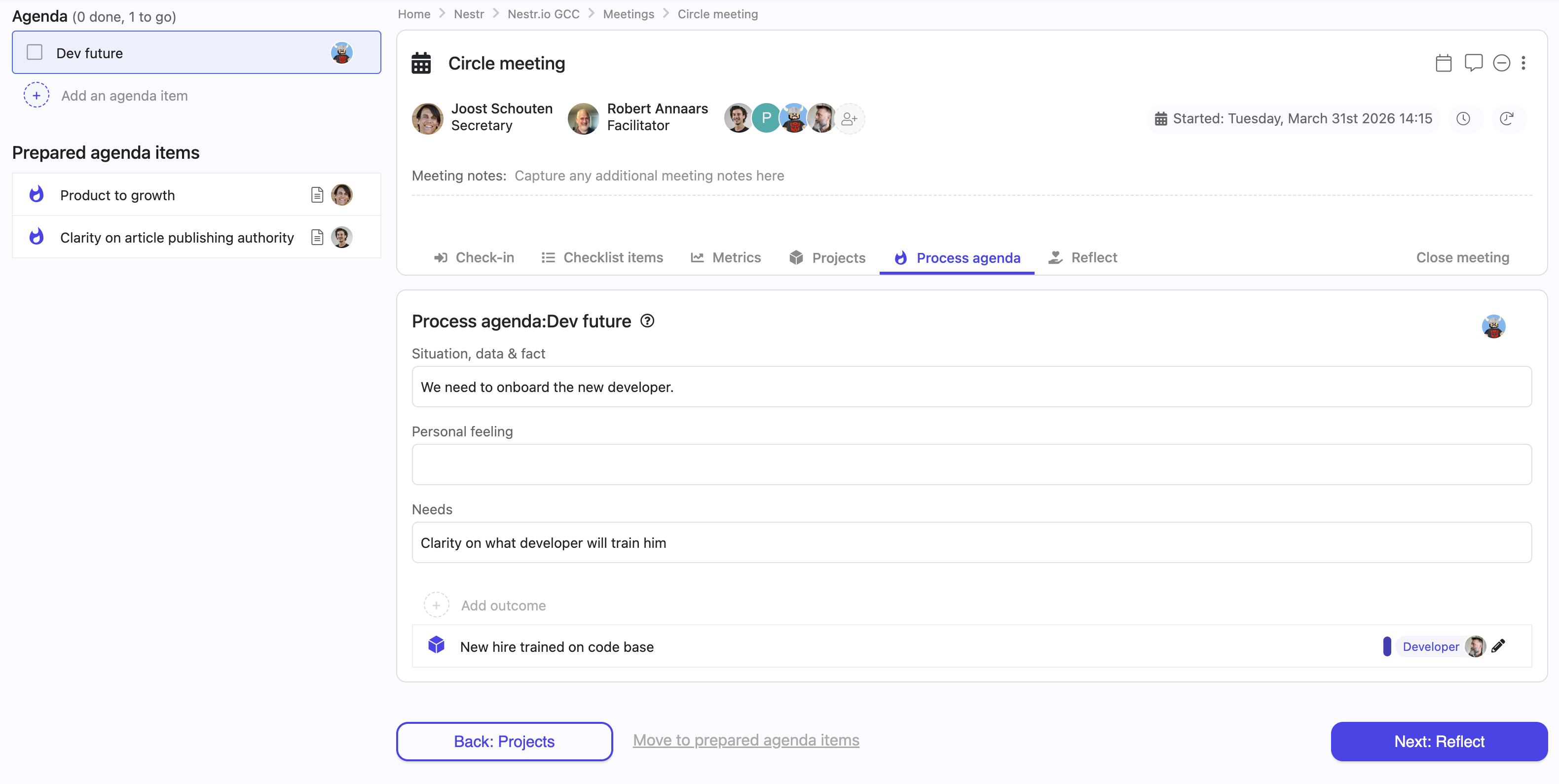Open the three-dot overflow menu
Viewport: 1559px width, 784px height.
pyautogui.click(x=1524, y=62)
